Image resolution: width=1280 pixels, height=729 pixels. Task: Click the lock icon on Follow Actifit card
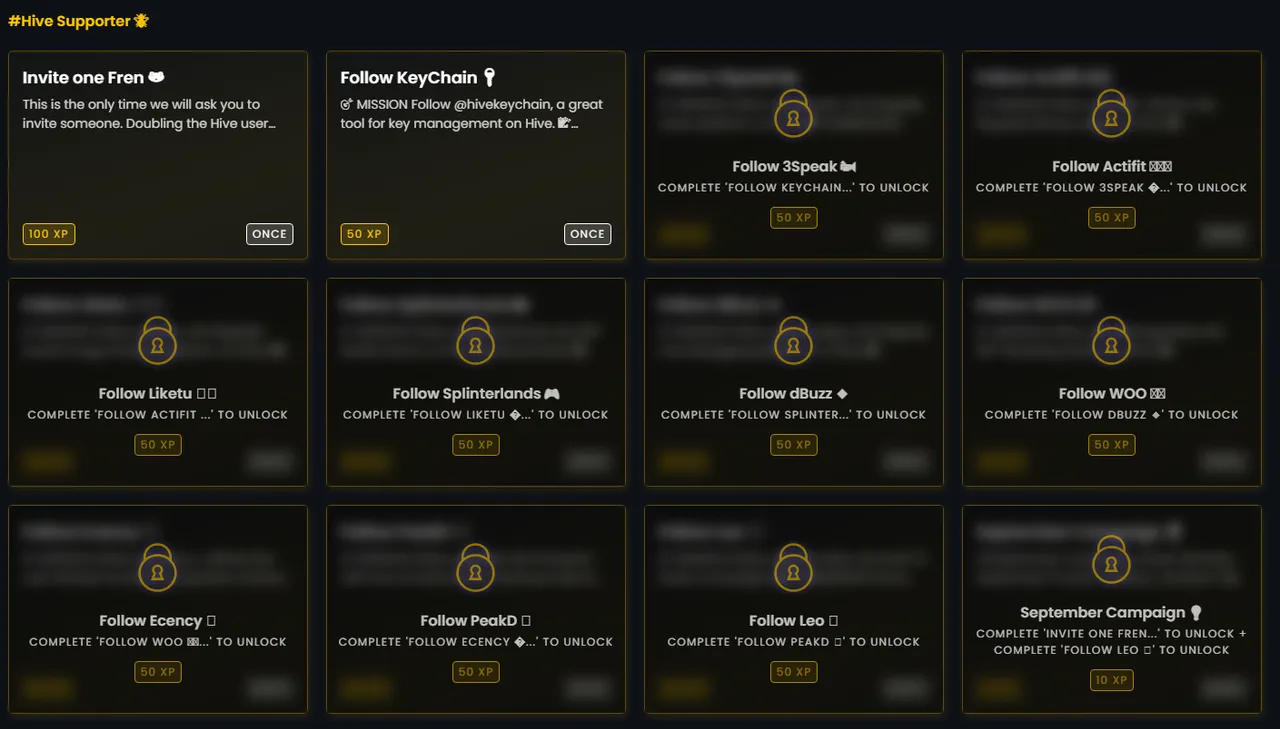(1111, 114)
